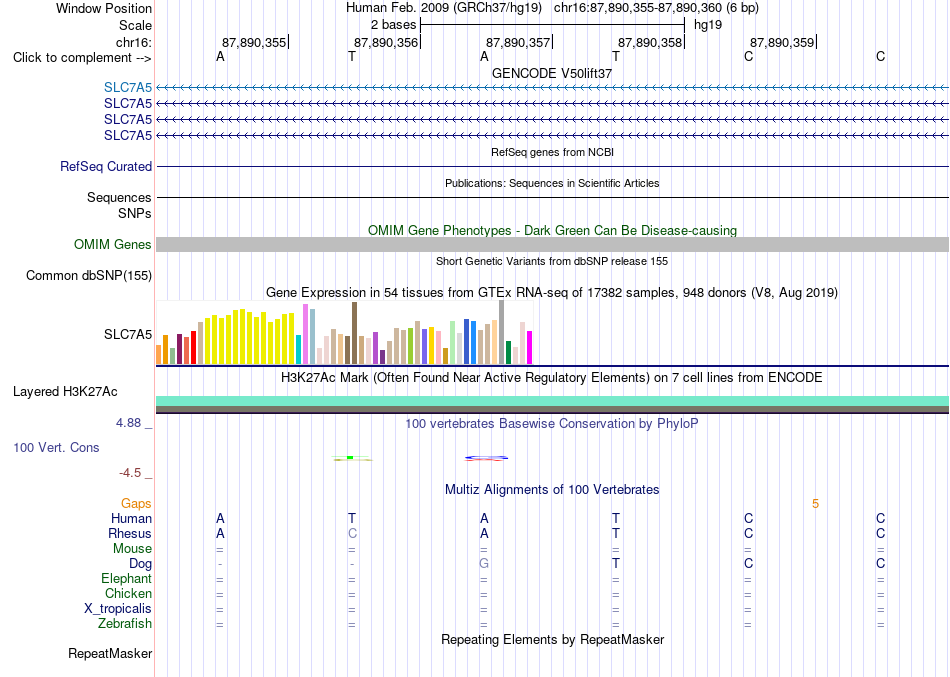Click the green conservation mark in PhyloP track
This screenshot has height=677, width=950.
(x=351, y=458)
